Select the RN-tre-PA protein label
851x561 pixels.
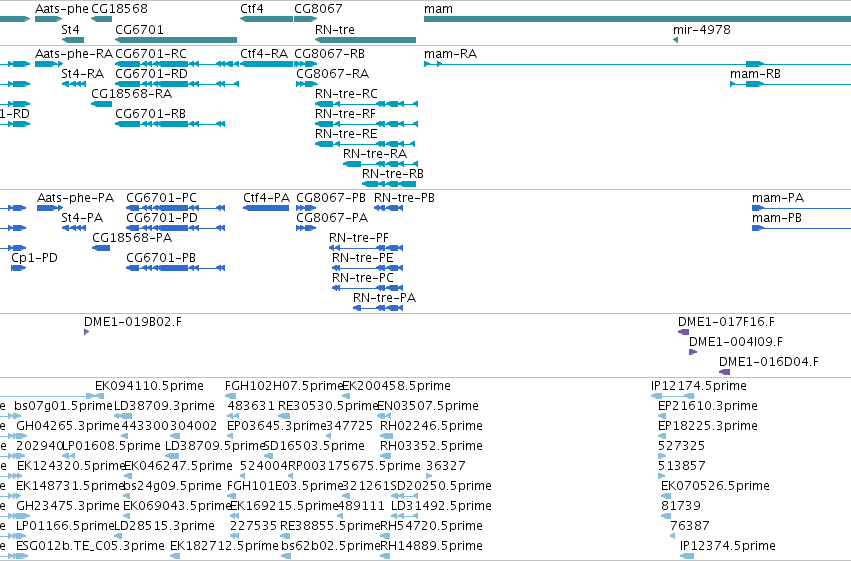pyautogui.click(x=384, y=298)
